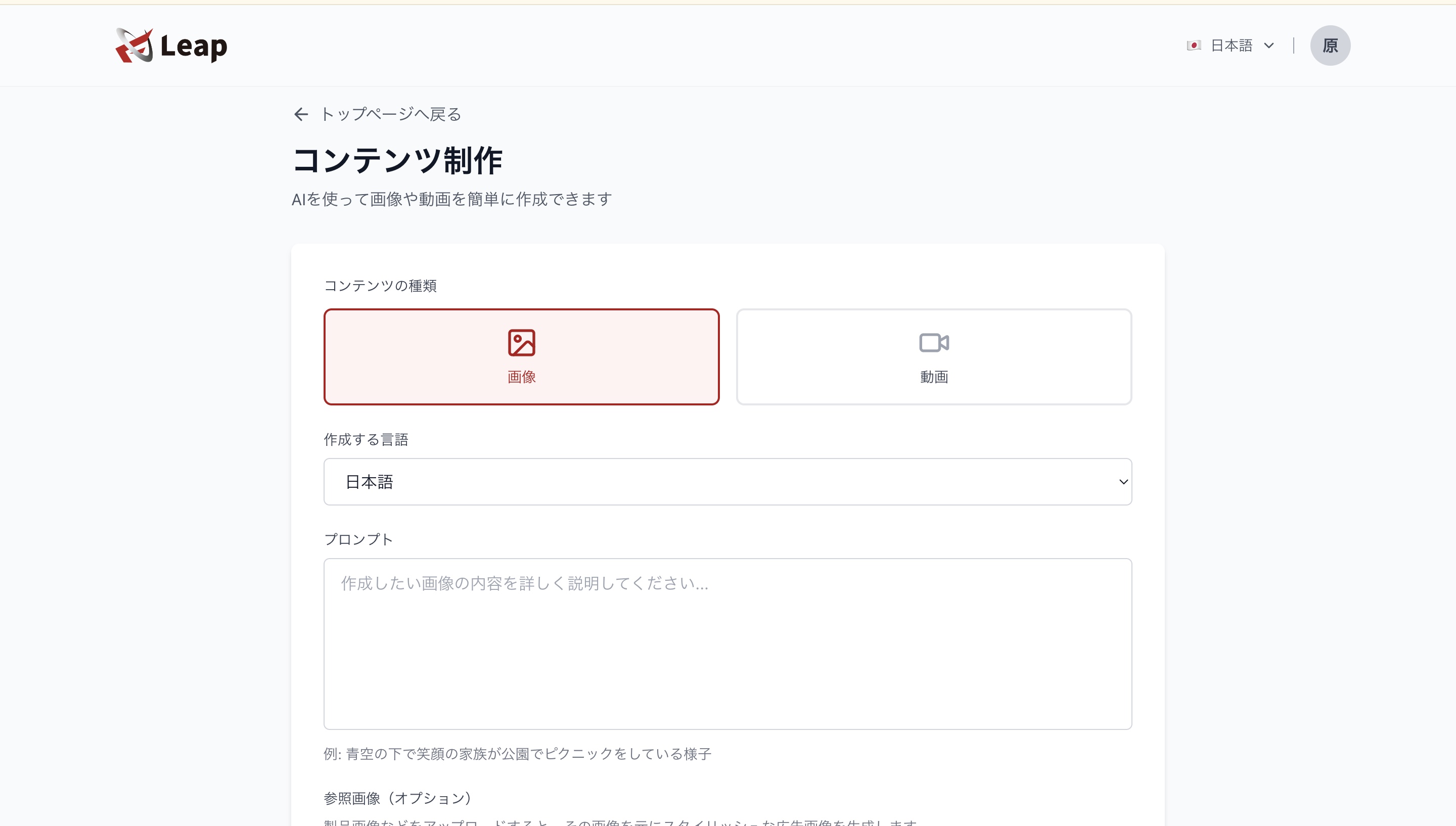
Task: Click the chevron next to 日本語 in the navbar
Action: click(1269, 45)
